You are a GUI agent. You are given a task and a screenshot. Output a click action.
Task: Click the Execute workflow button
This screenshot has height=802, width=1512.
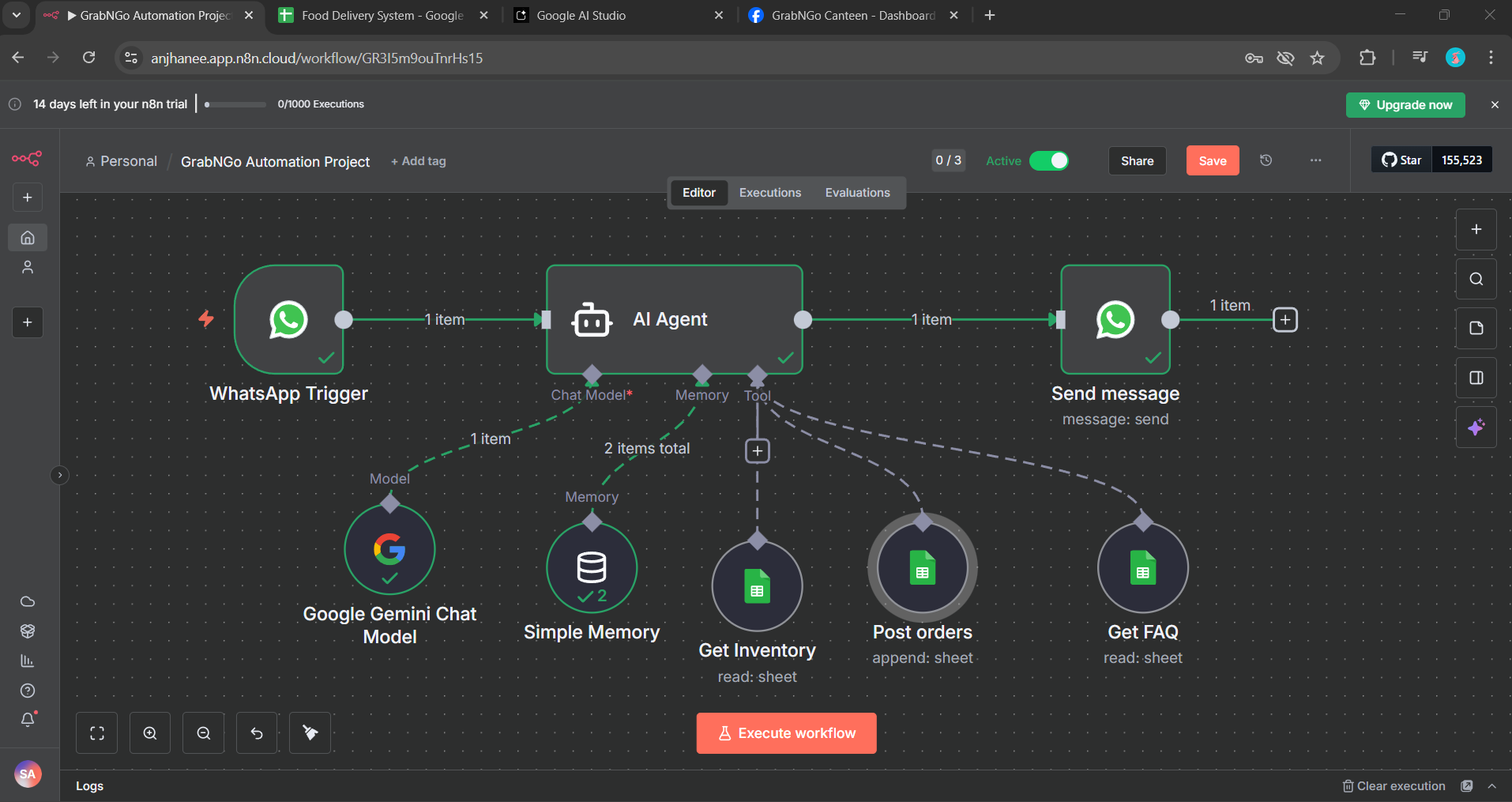coord(785,732)
